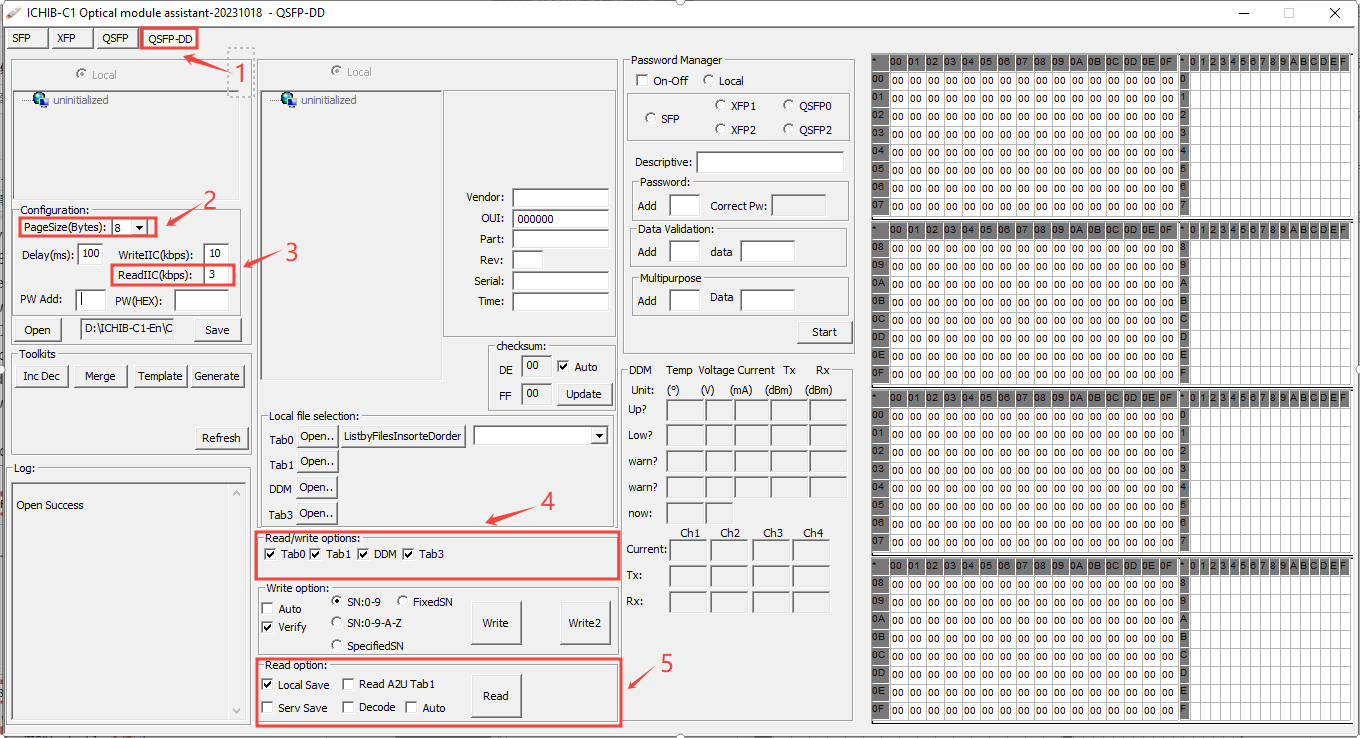This screenshot has width=1360, height=738.
Task: Switch to the SFP tab
Action: tap(25, 37)
